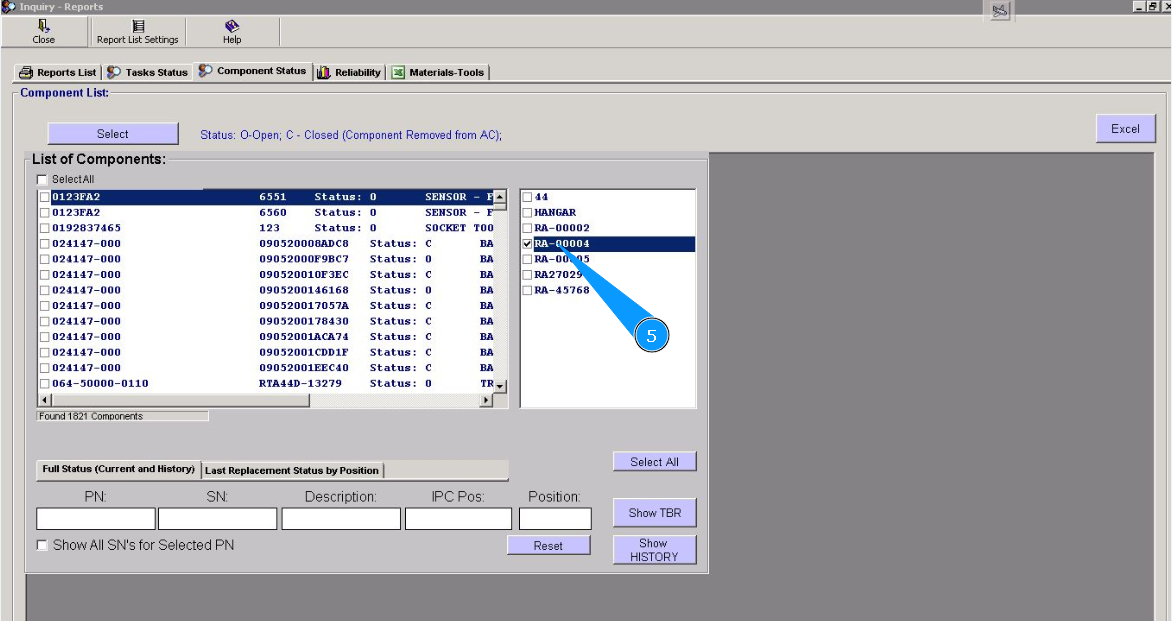Viewport: 1172px width, 621px height.
Task: Click the top-right title bar application icon
Action: coord(1000,10)
